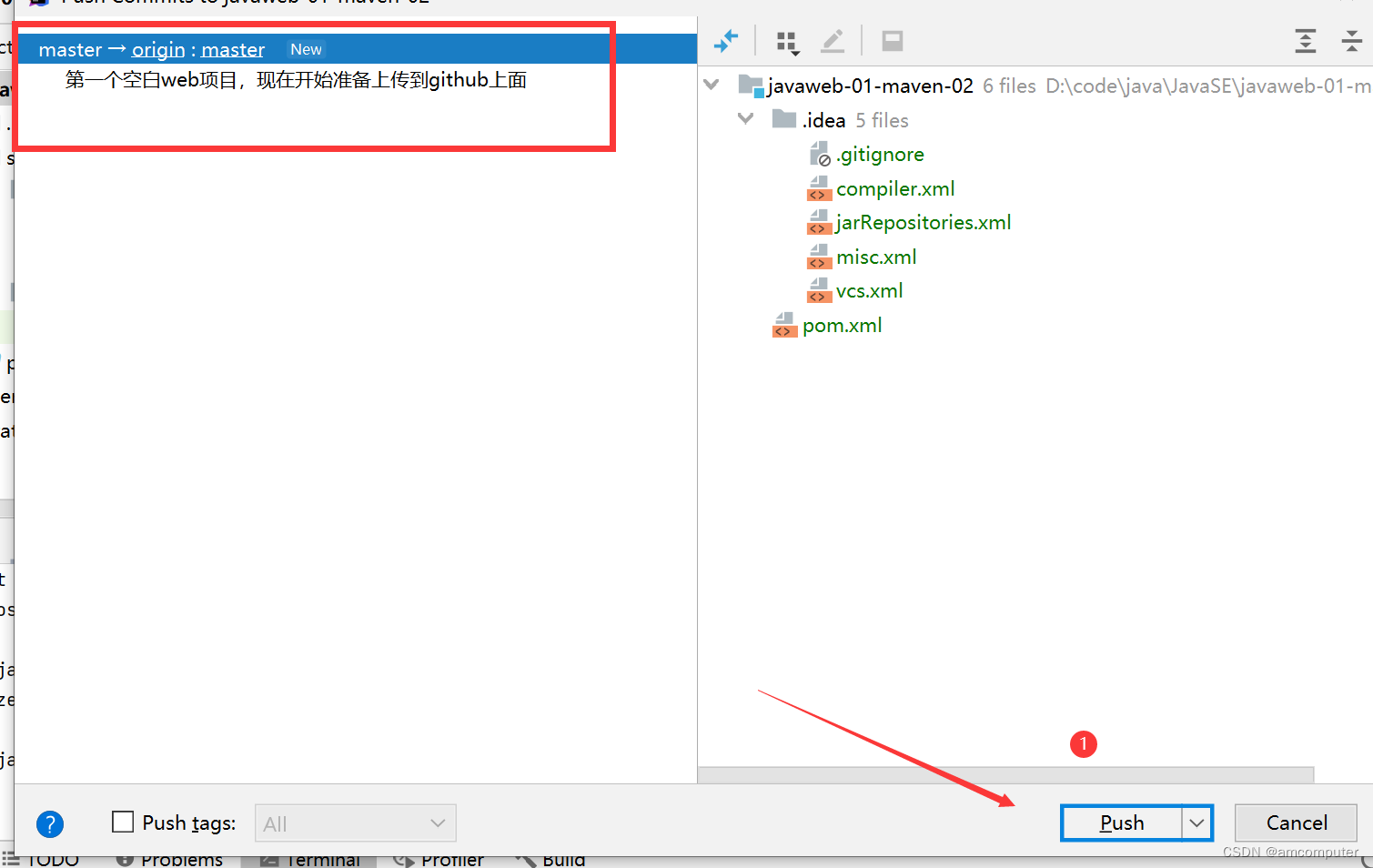Click the vcs.xml file icon
Image resolution: width=1373 pixels, height=868 pixels.
point(820,291)
